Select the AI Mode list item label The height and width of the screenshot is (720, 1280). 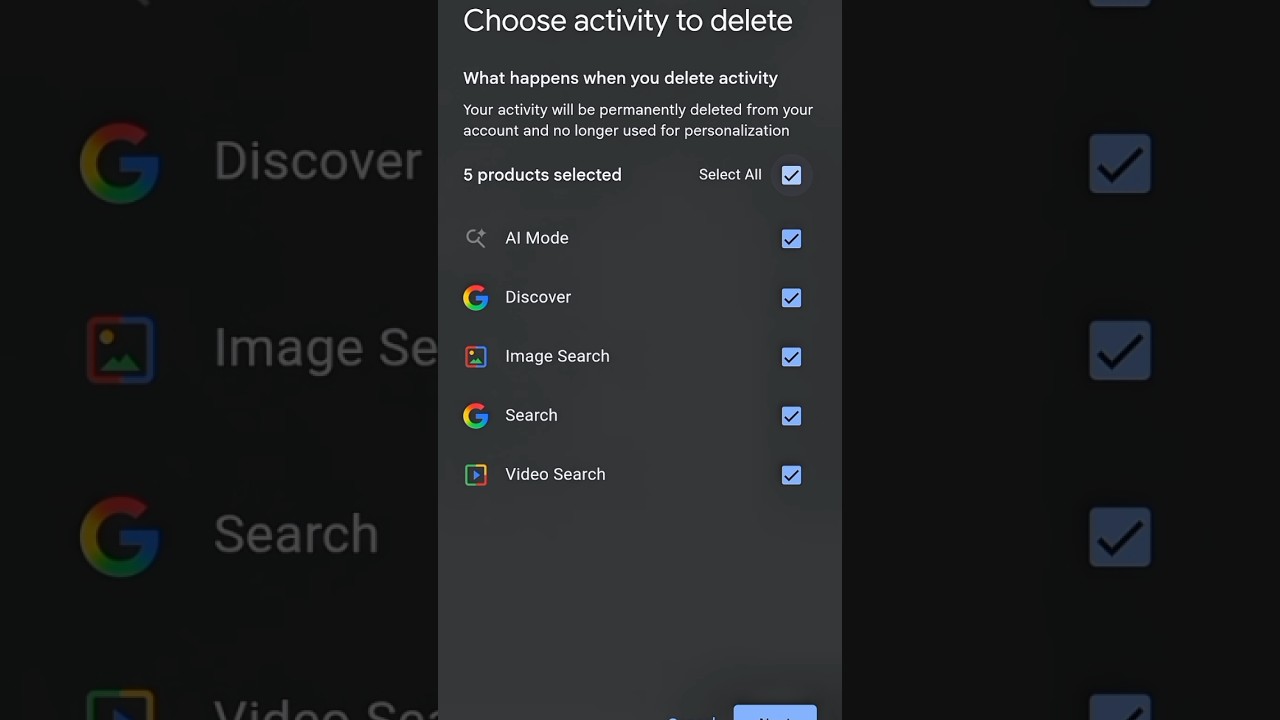coord(537,238)
